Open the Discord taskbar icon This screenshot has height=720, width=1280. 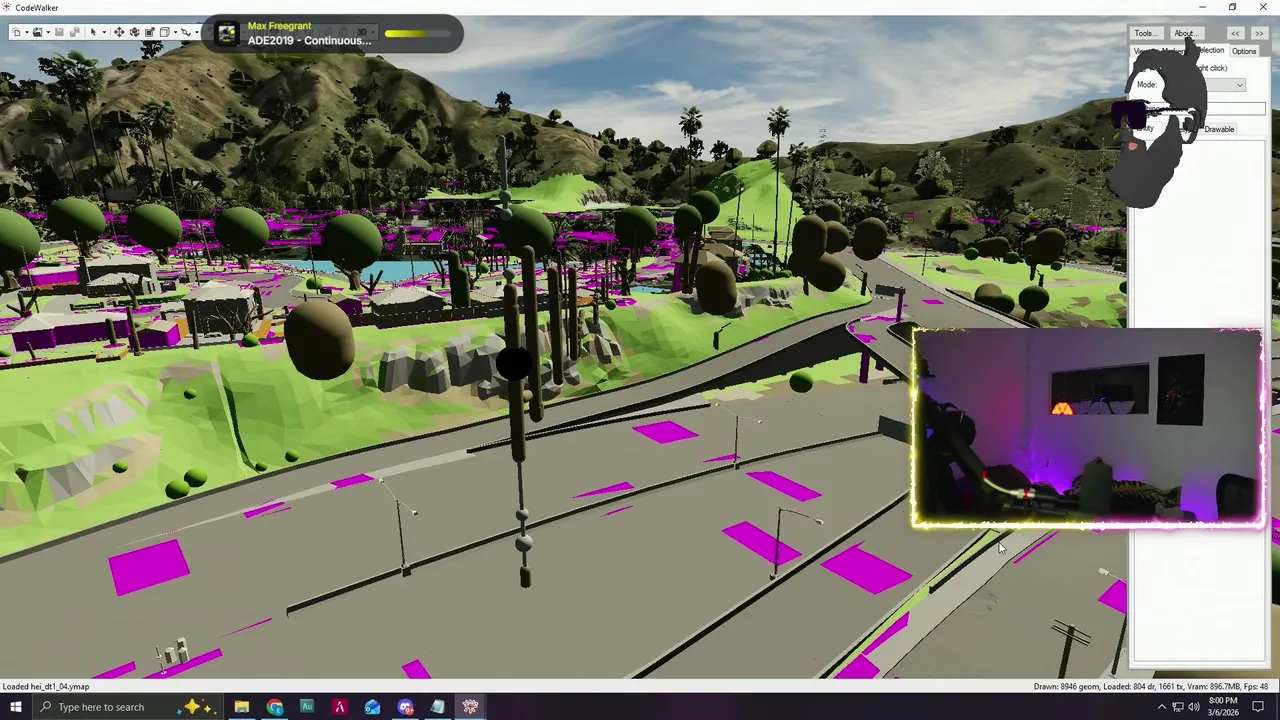coord(405,707)
